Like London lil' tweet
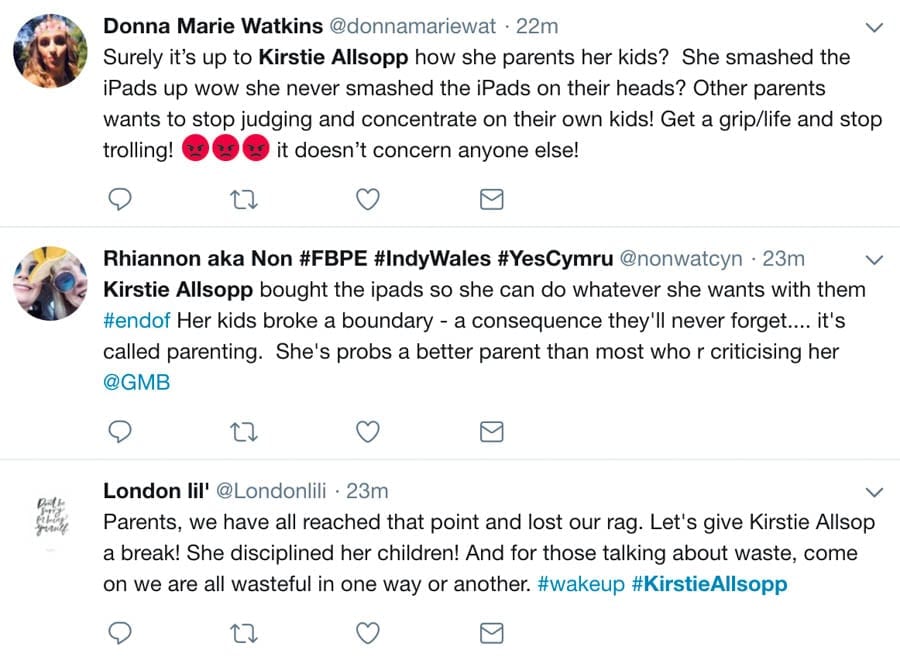Screen dimensions: 900x657 [x=368, y=632]
